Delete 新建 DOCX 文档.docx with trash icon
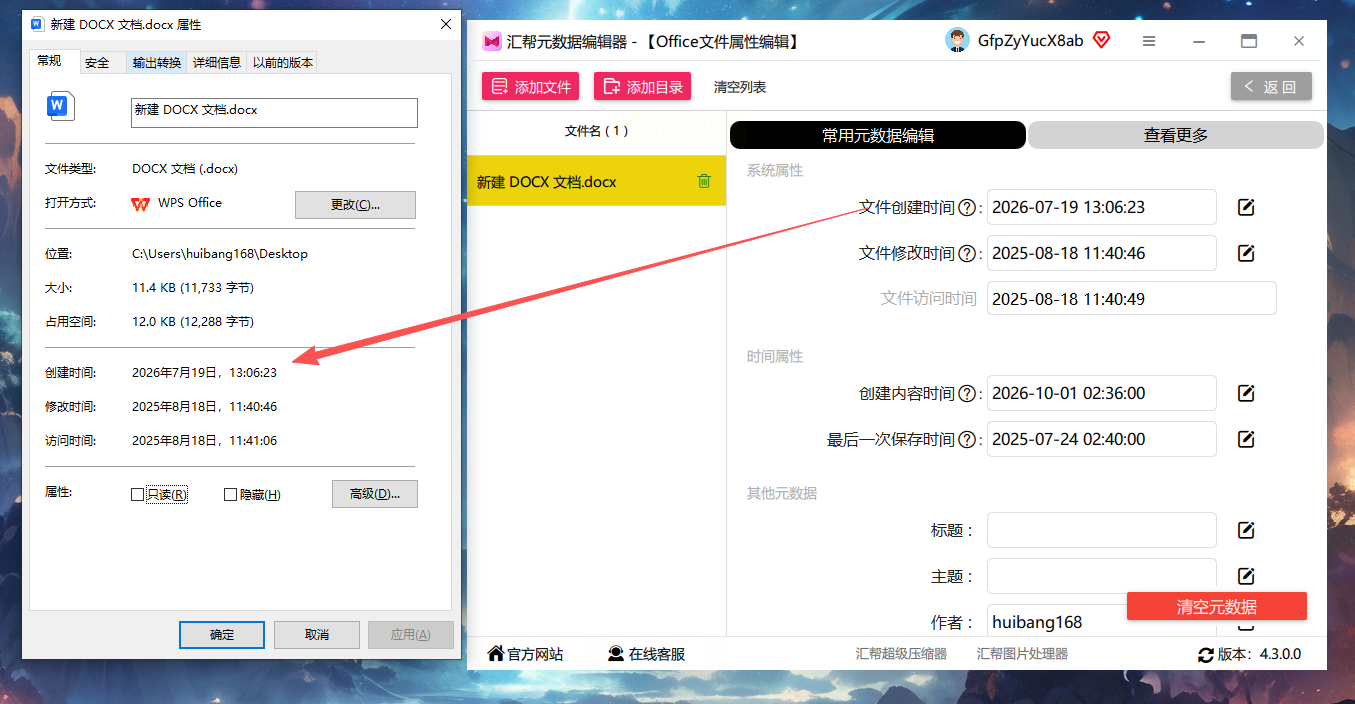Image resolution: width=1355 pixels, height=704 pixels. click(704, 181)
